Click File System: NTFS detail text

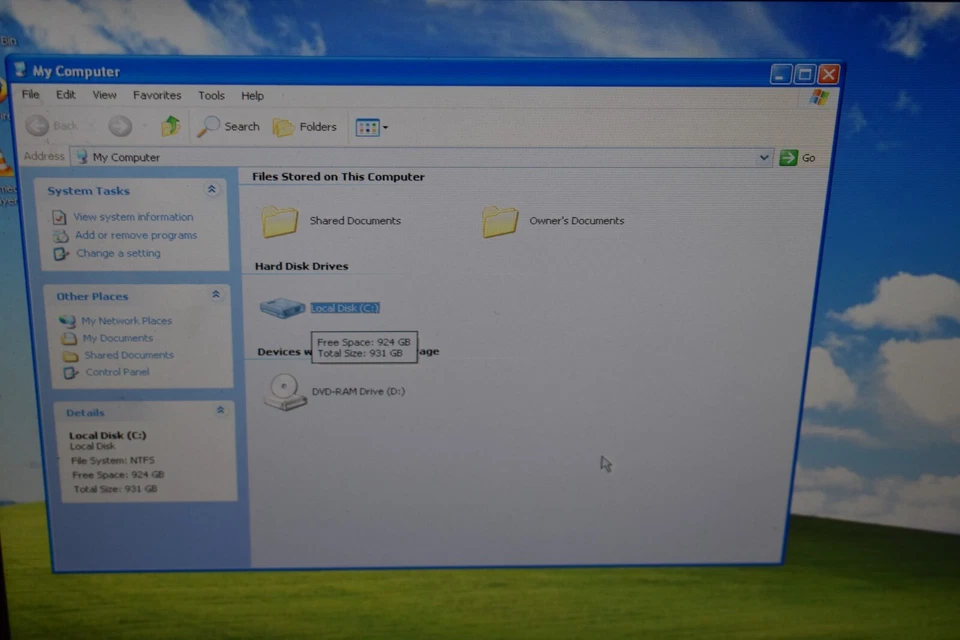point(113,460)
